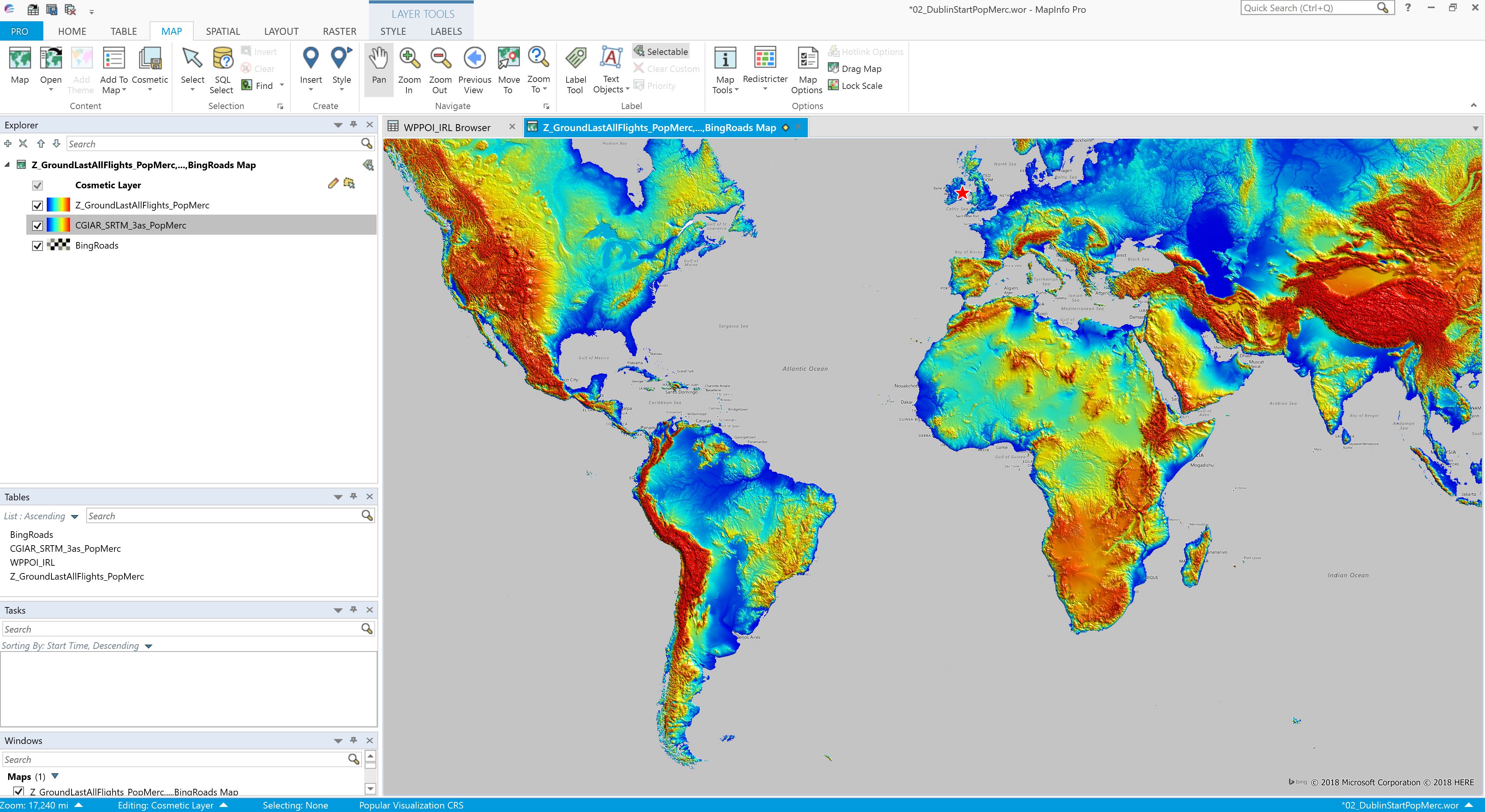
Task: Toggle visibility of BingRoads layer
Action: (x=38, y=246)
